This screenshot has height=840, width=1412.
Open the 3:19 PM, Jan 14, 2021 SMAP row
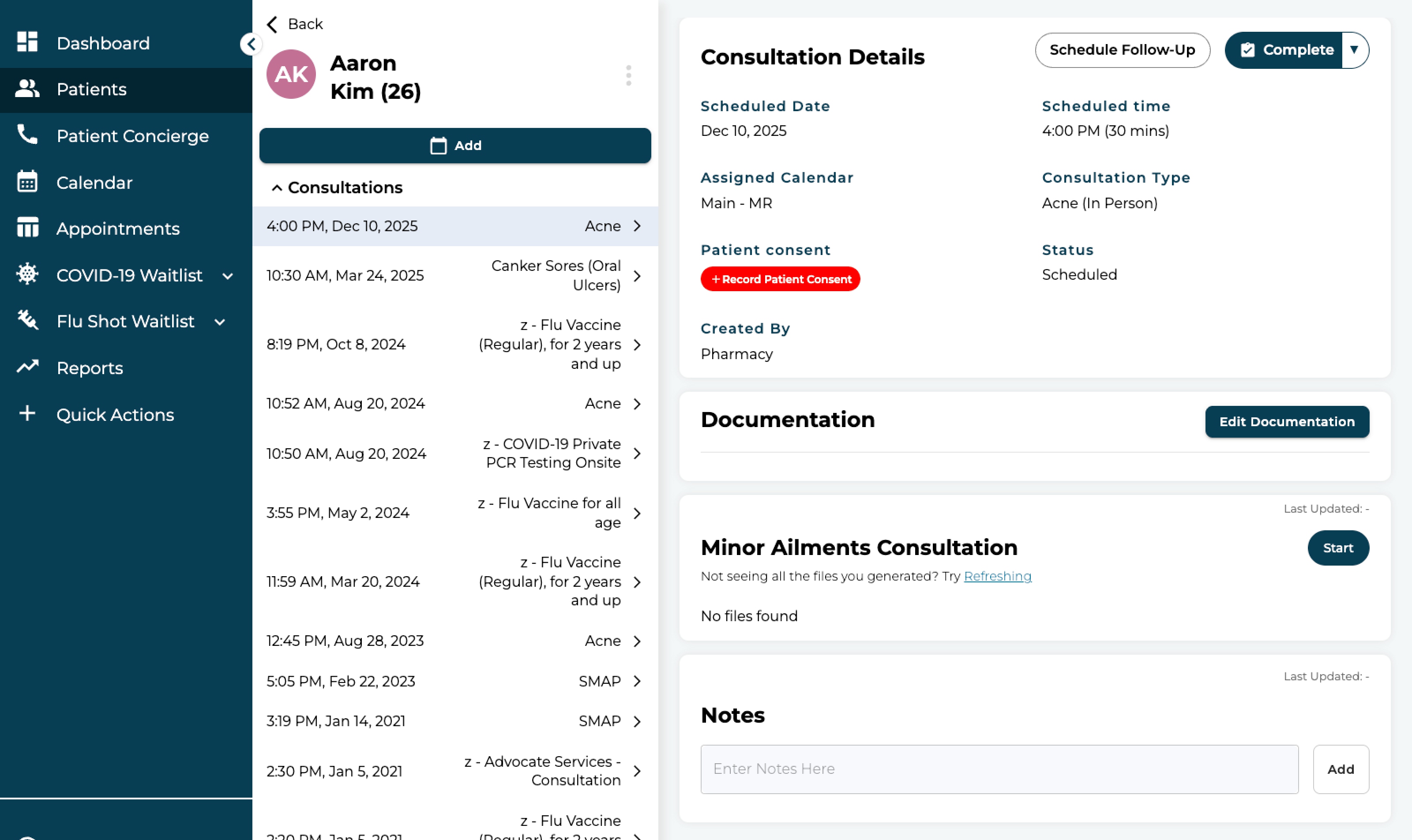[x=455, y=721]
